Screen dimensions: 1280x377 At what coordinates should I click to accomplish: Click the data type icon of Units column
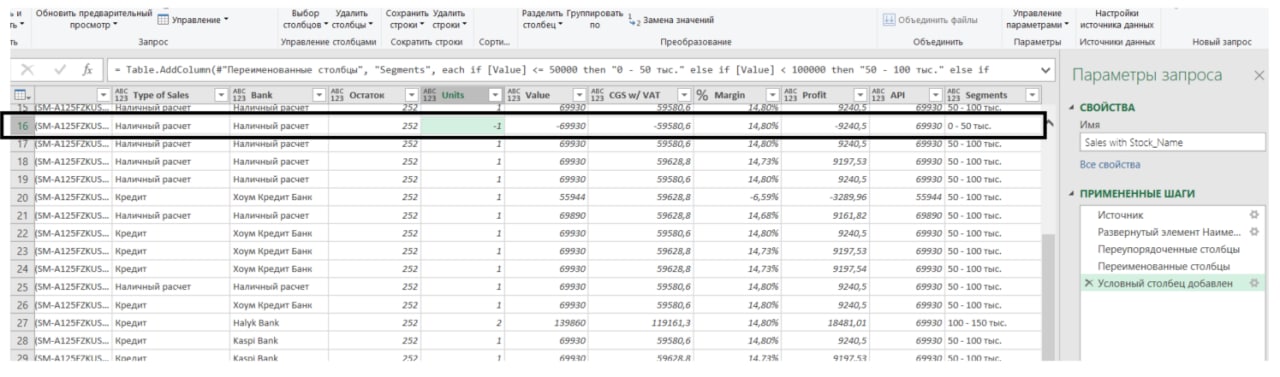pos(430,94)
